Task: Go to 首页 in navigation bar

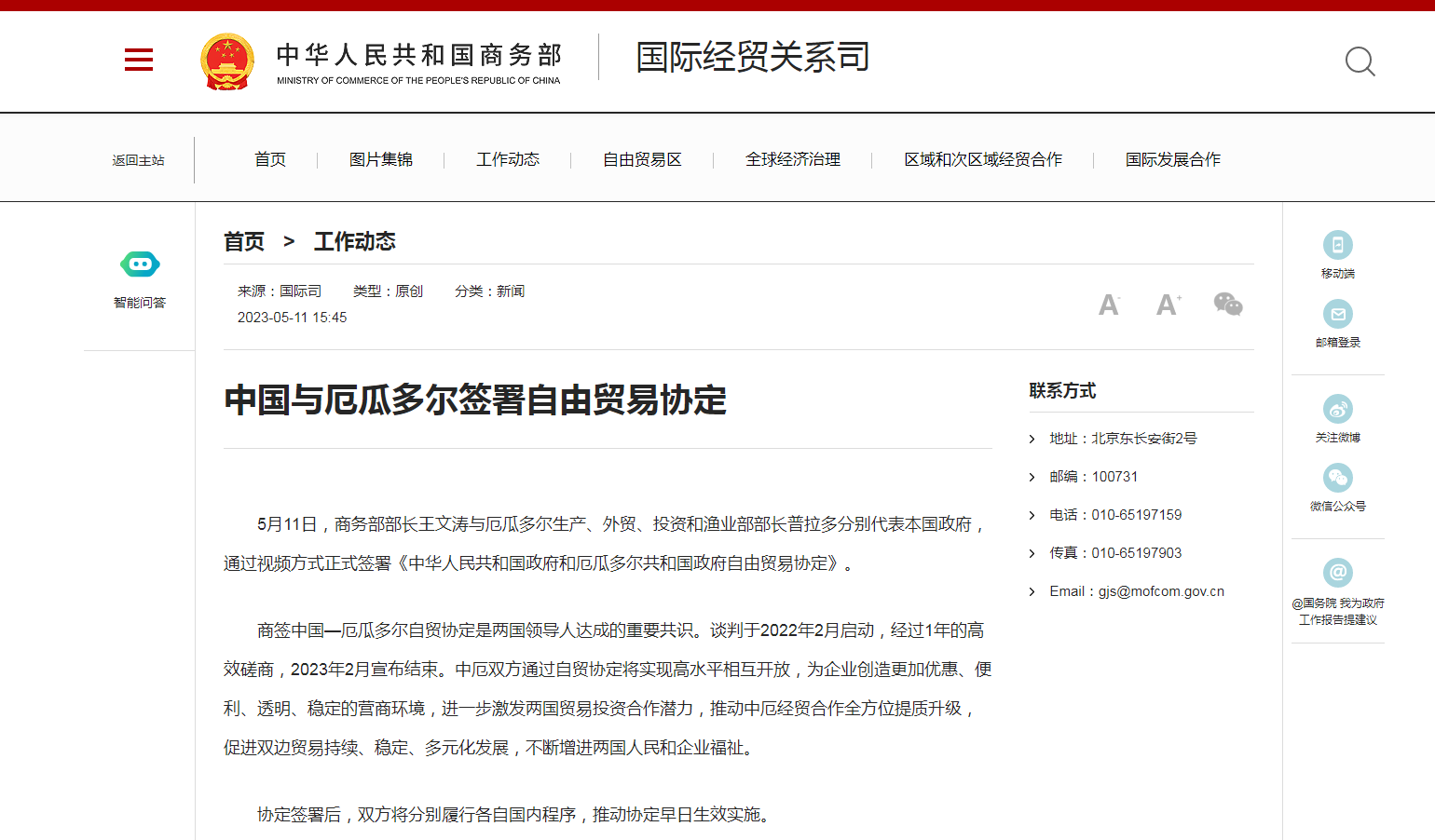Action: (270, 160)
